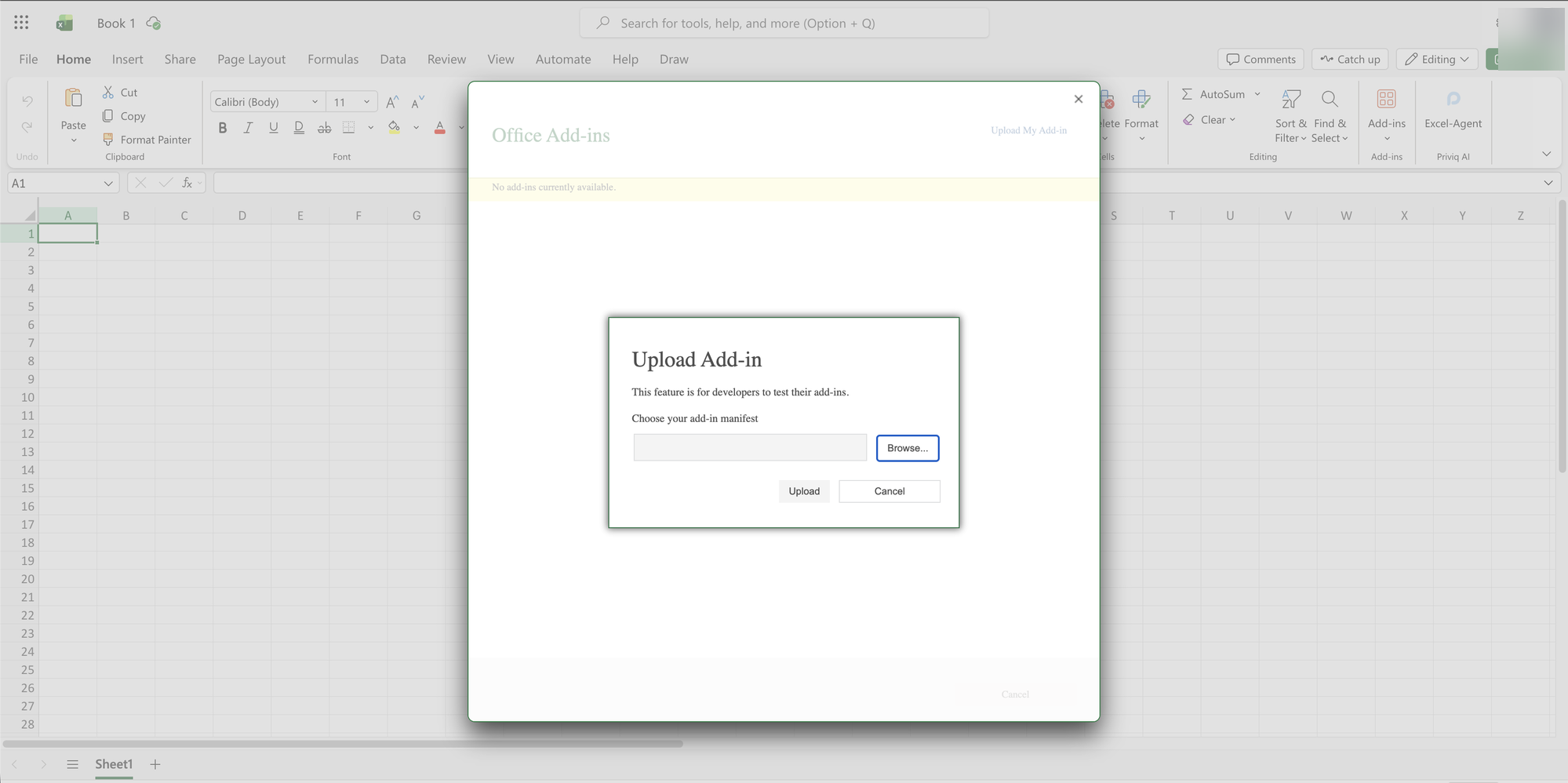
Task: Click the AutoSum icon
Action: pos(1188,93)
